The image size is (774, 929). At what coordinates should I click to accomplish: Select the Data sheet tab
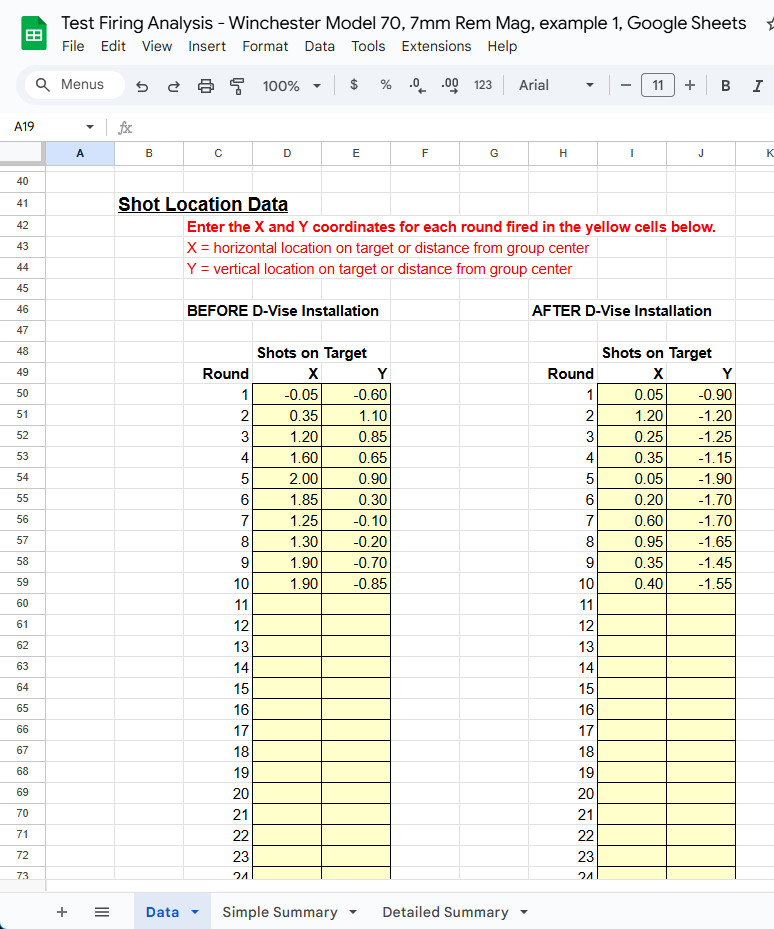[x=162, y=912]
